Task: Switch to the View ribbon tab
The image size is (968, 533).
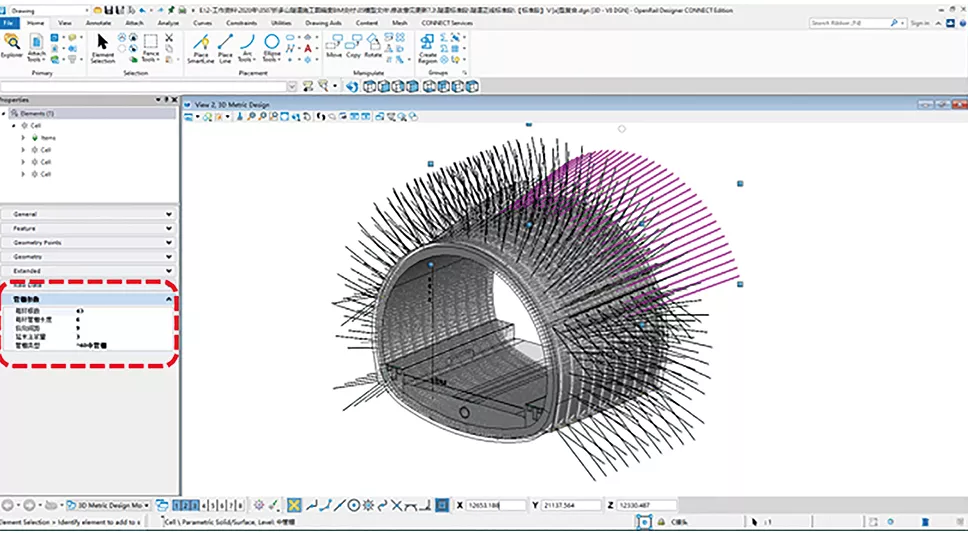Action: [x=65, y=23]
